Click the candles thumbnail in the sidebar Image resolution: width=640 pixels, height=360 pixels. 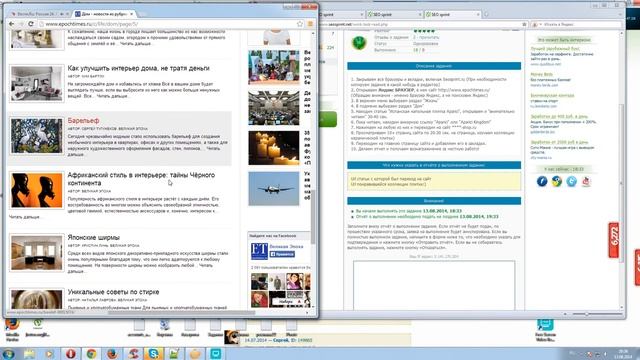point(273,148)
